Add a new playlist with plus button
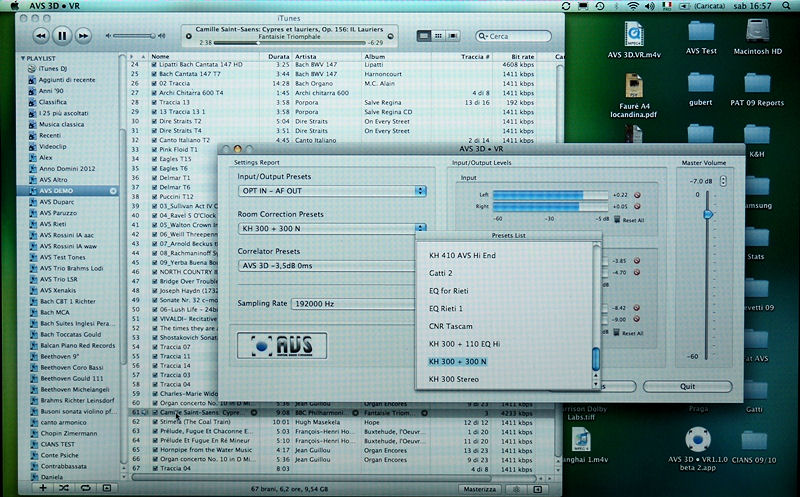Image resolution: width=800 pixels, height=497 pixels. (x=43, y=488)
